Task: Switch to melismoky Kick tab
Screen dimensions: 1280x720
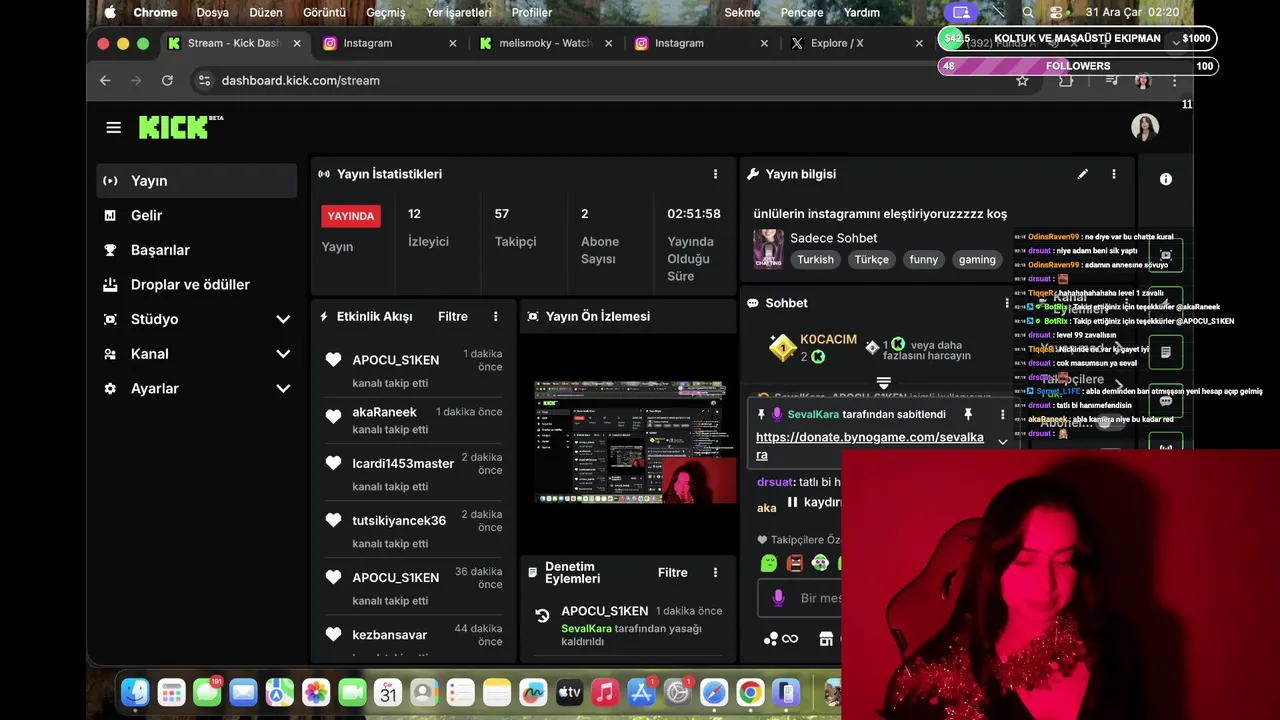Action: tap(543, 43)
